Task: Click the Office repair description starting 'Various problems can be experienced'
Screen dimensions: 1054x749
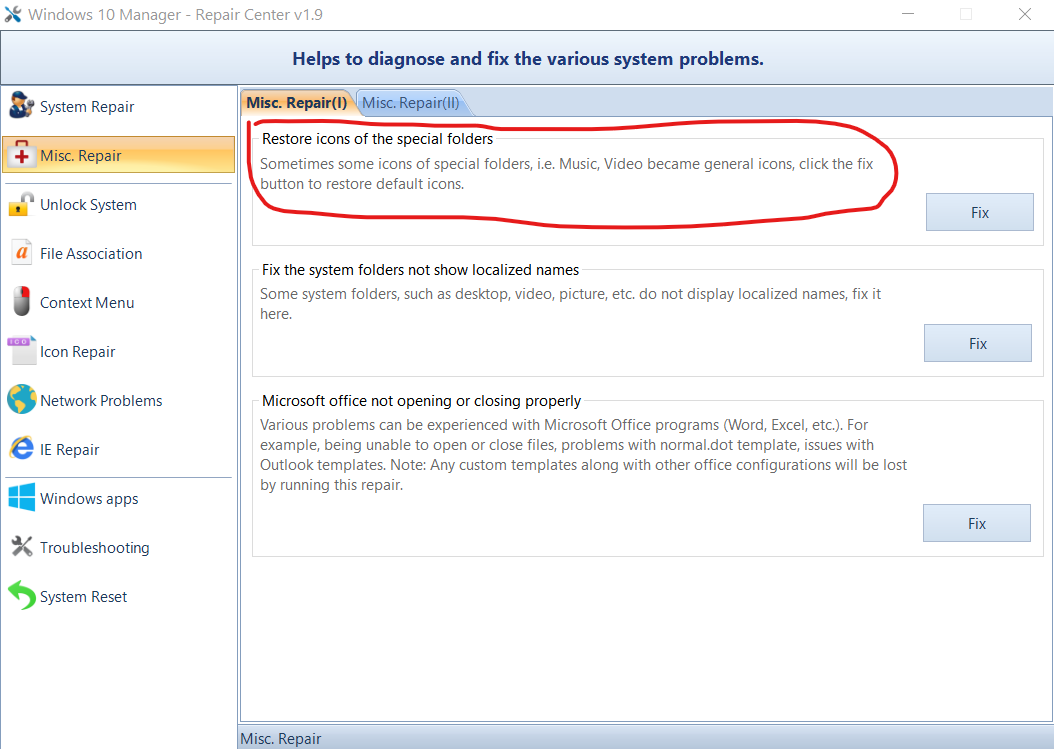Action: coord(583,455)
